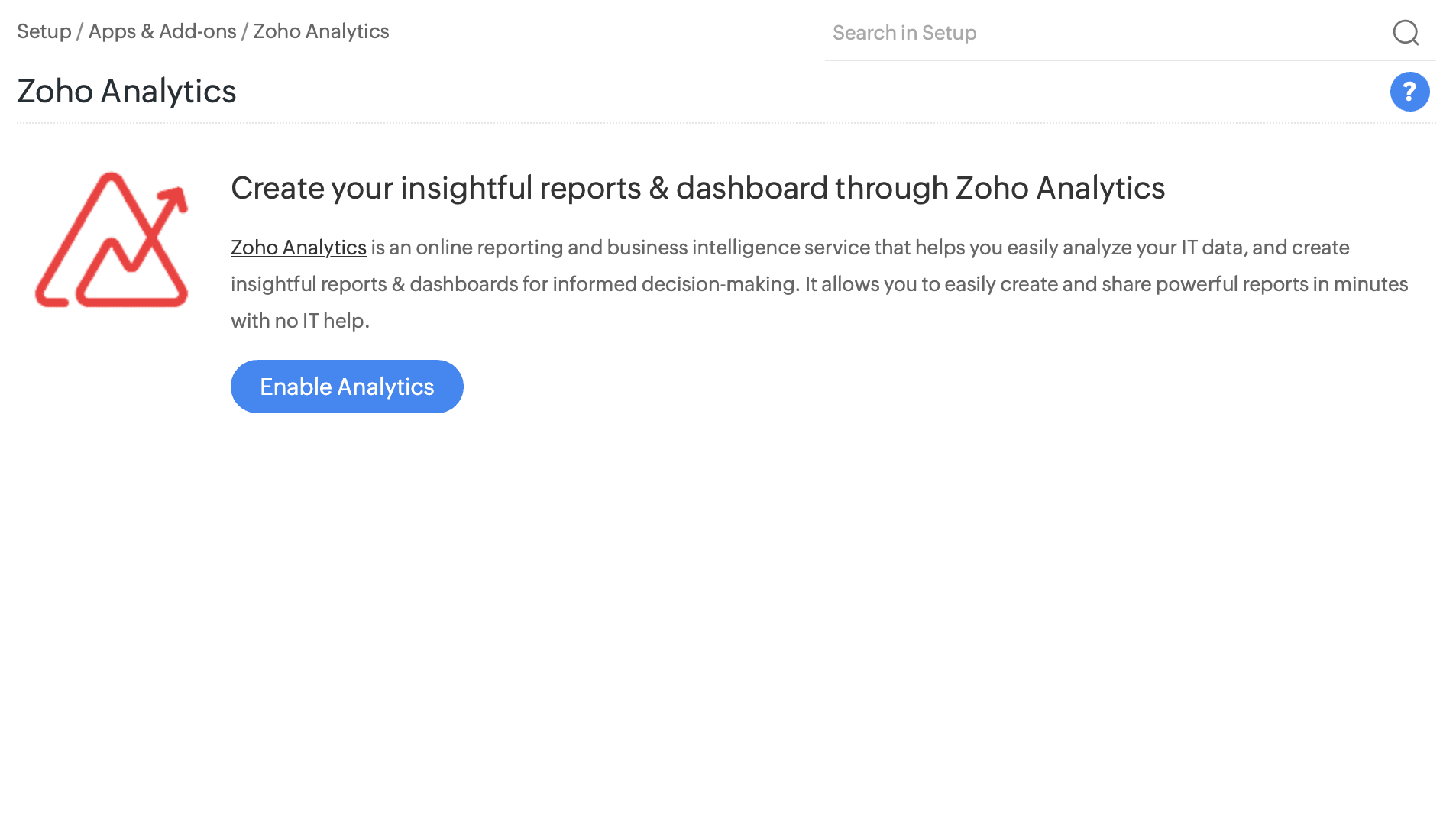
Task: Click the magnifying glass search icon
Action: [x=1406, y=33]
